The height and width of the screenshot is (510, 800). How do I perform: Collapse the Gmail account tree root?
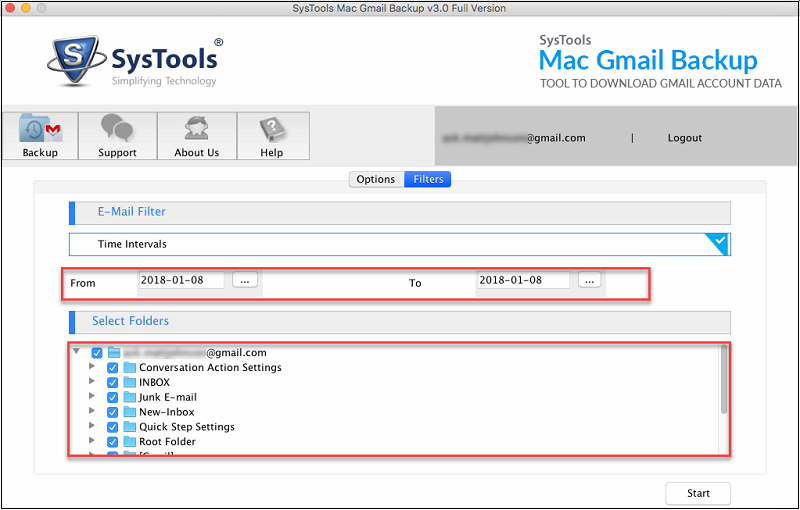pyautogui.click(x=77, y=351)
